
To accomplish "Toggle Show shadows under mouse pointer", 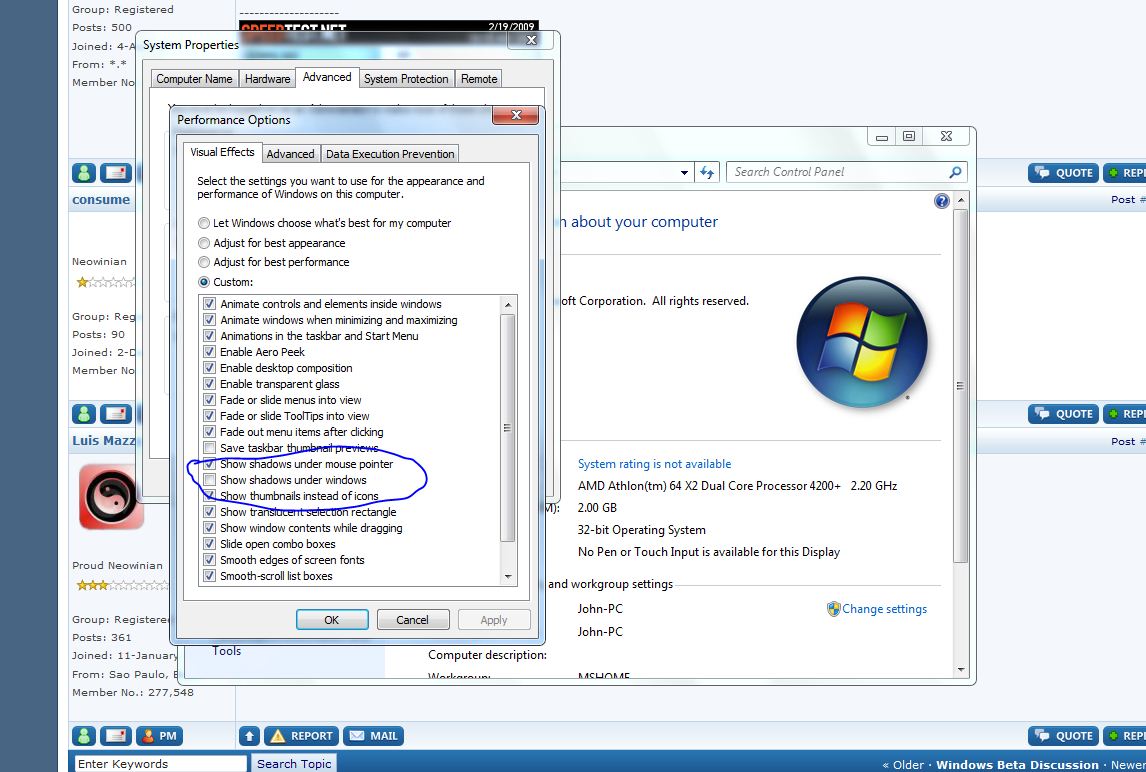I will (209, 463).
